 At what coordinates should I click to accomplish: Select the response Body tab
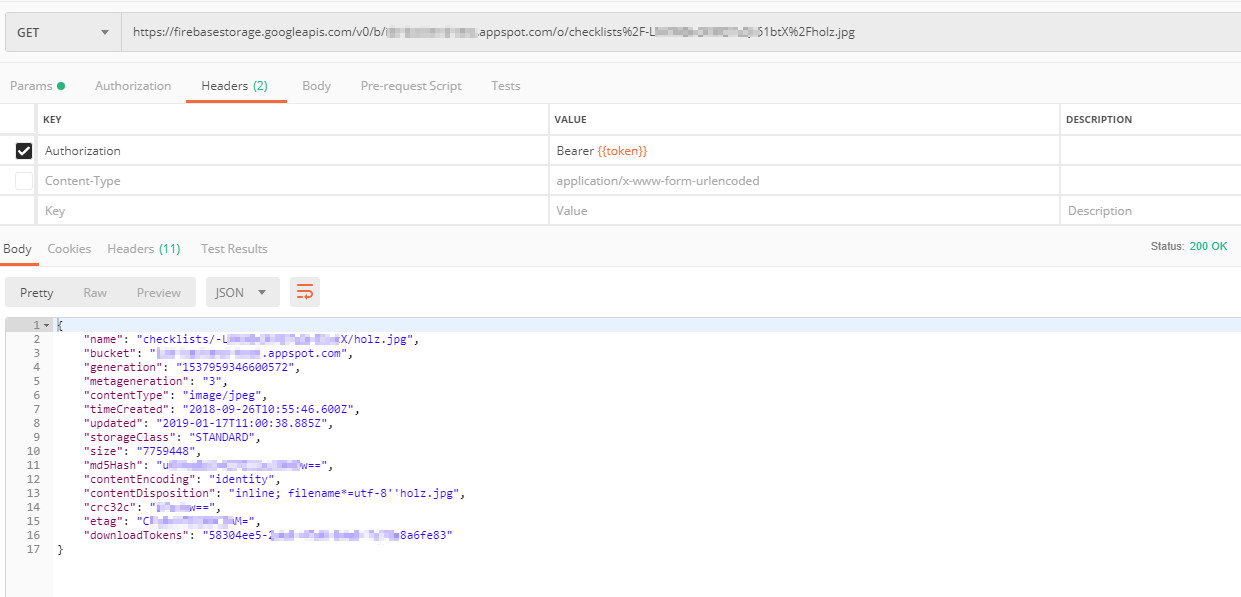(17, 249)
